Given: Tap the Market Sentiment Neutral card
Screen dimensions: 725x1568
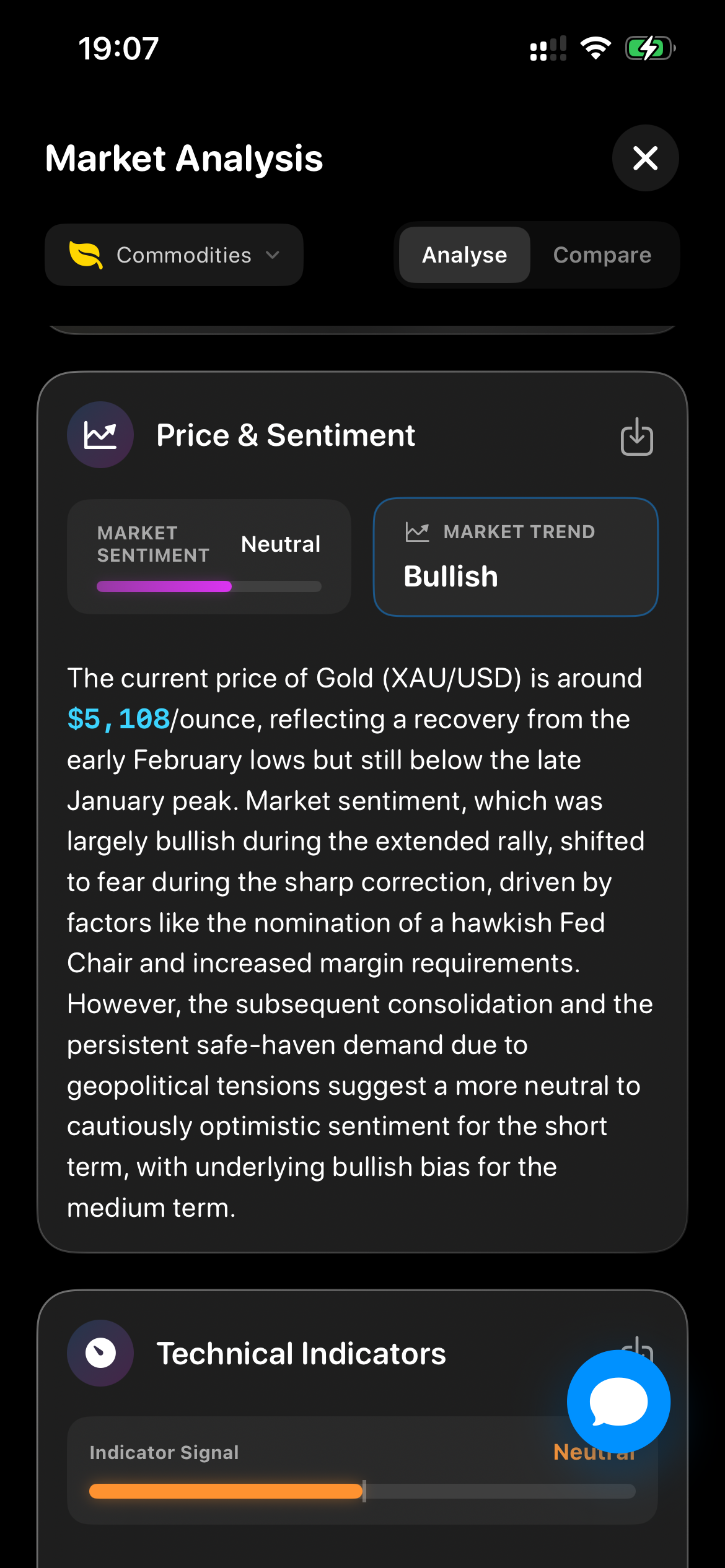Looking at the screenshot, I should 209,556.
